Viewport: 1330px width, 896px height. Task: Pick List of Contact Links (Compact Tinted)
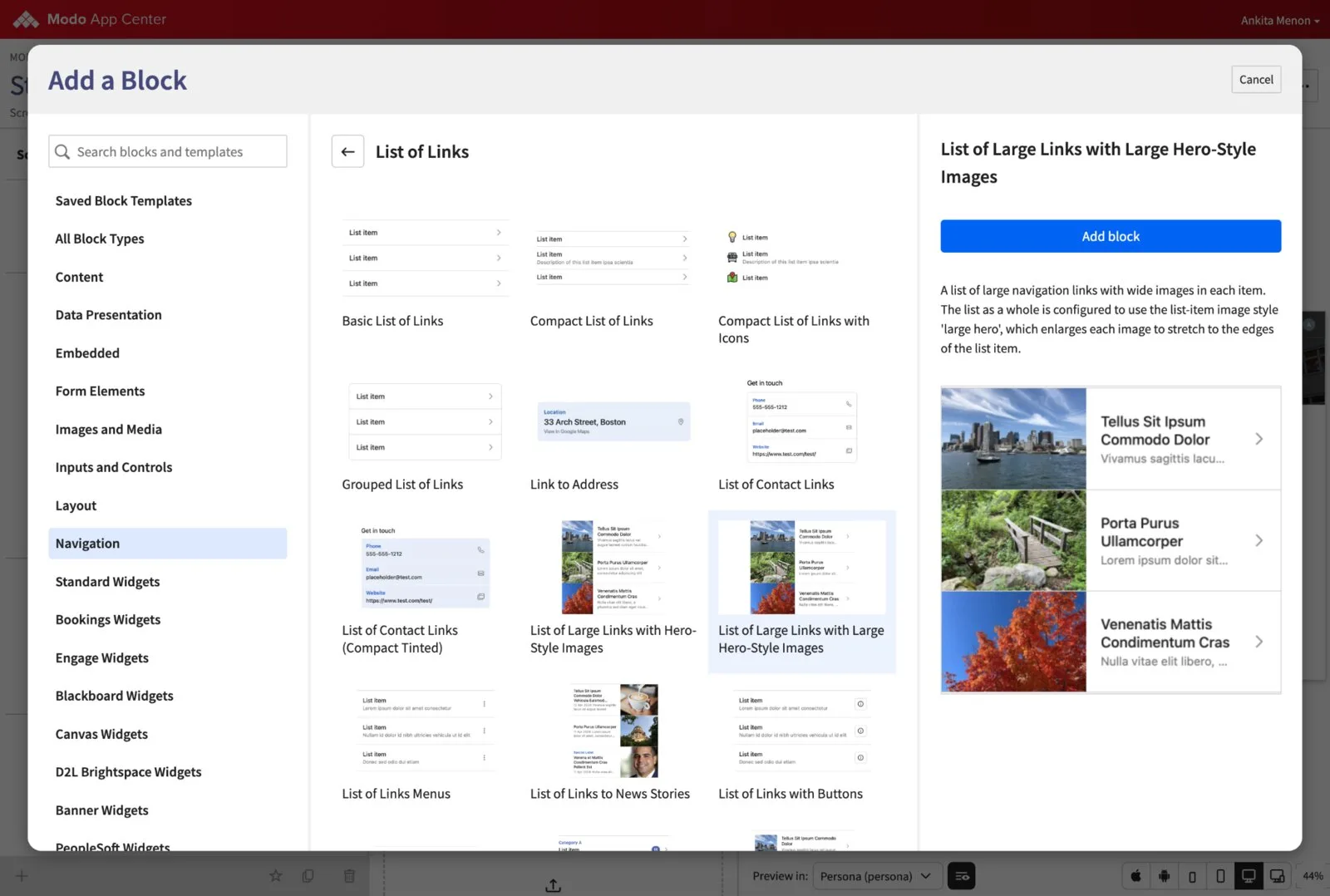tap(425, 591)
